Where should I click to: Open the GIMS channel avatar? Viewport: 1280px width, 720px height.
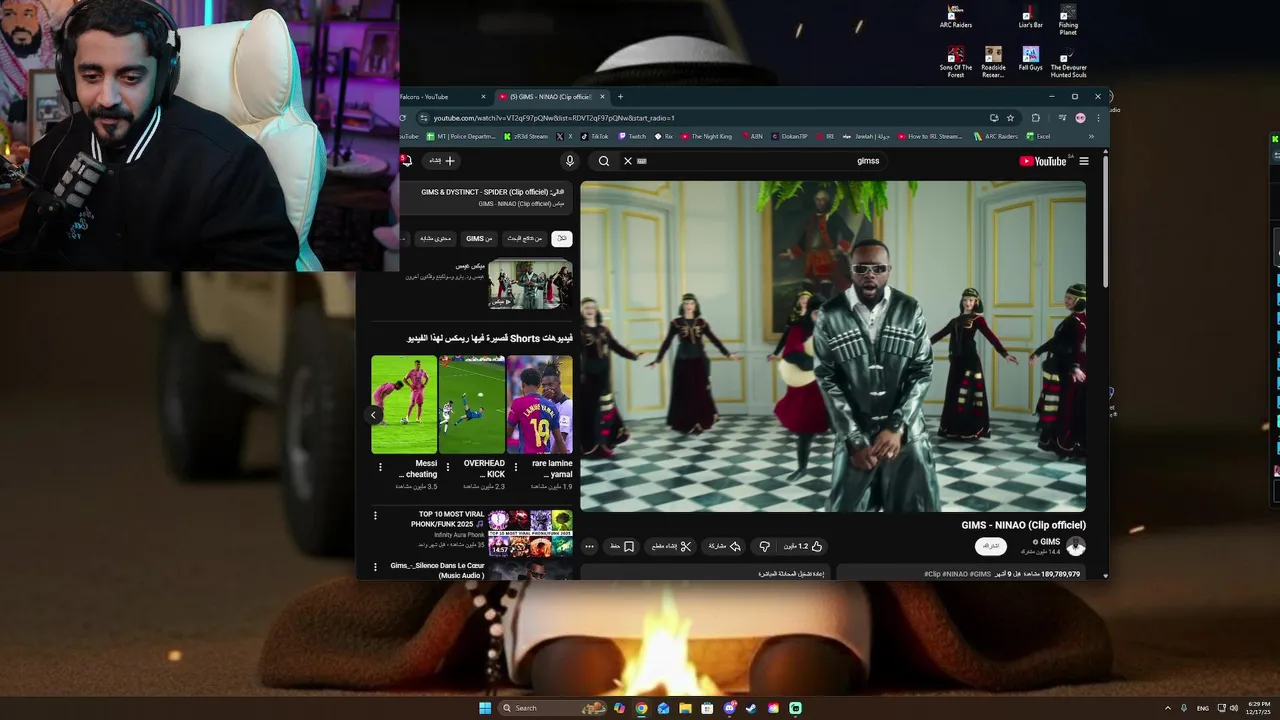pyautogui.click(x=1076, y=546)
